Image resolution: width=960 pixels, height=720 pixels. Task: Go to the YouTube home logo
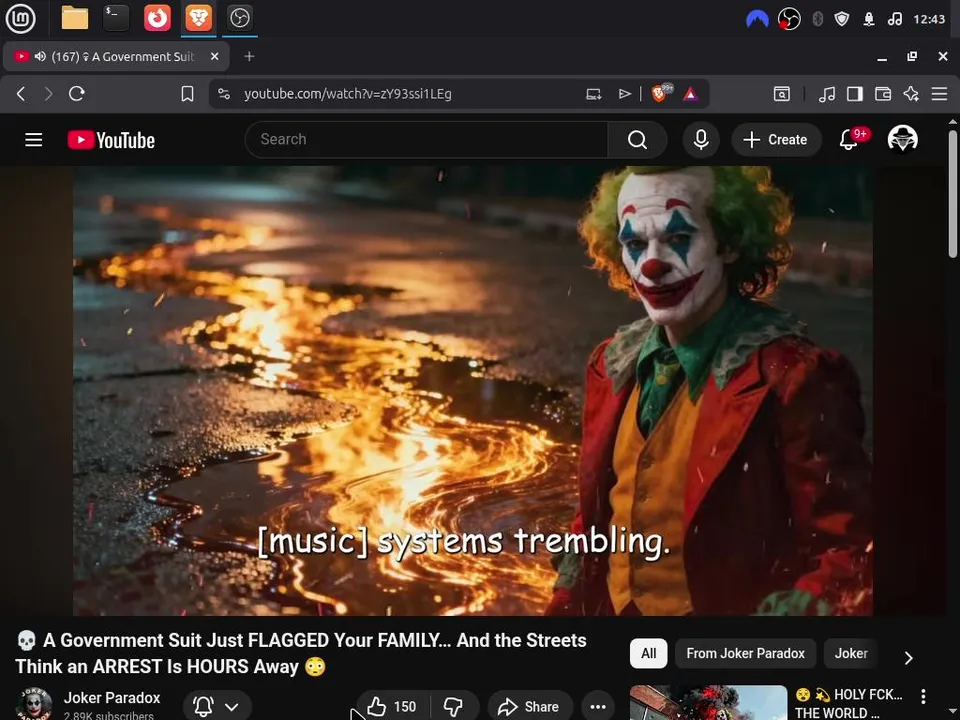(x=111, y=140)
